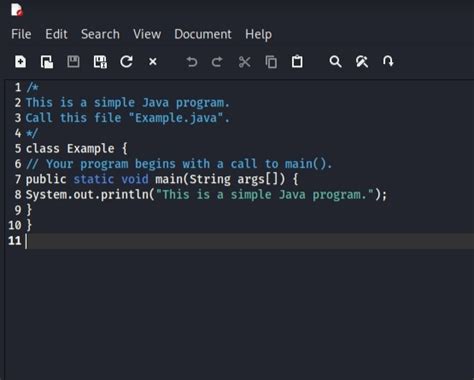
Task: Click the Undo arrow icon
Action: point(191,62)
